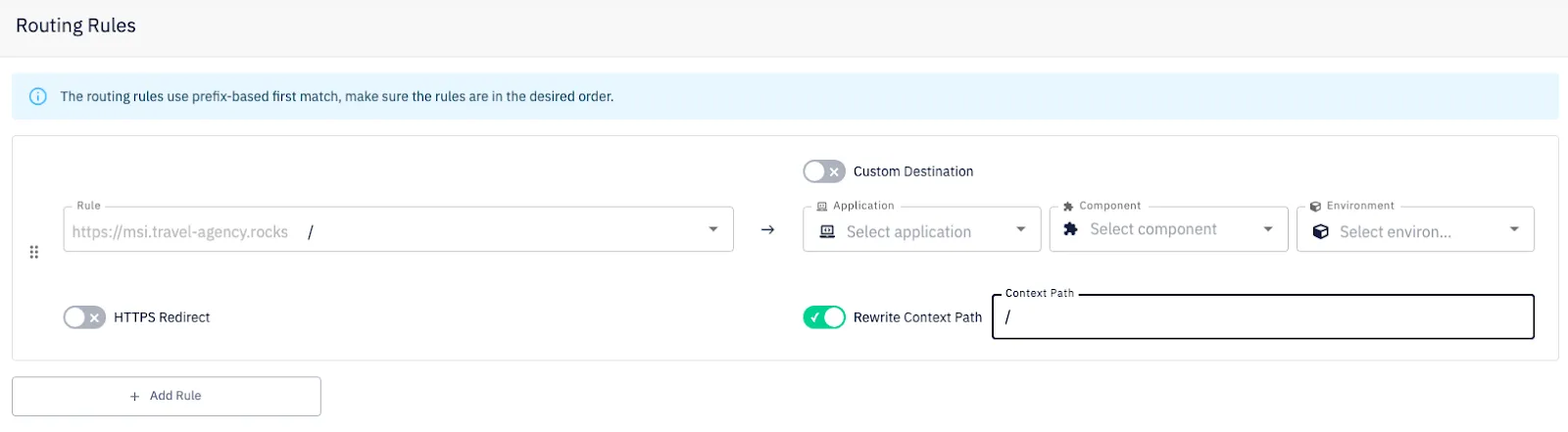Focus the Context Path input field

click(x=1264, y=317)
